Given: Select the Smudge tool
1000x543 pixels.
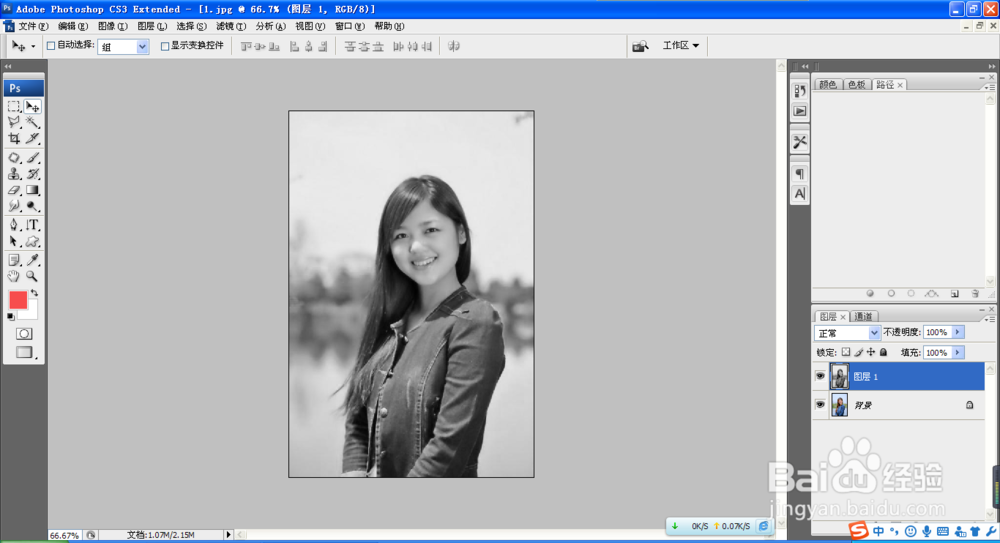Looking at the screenshot, I should (14, 206).
